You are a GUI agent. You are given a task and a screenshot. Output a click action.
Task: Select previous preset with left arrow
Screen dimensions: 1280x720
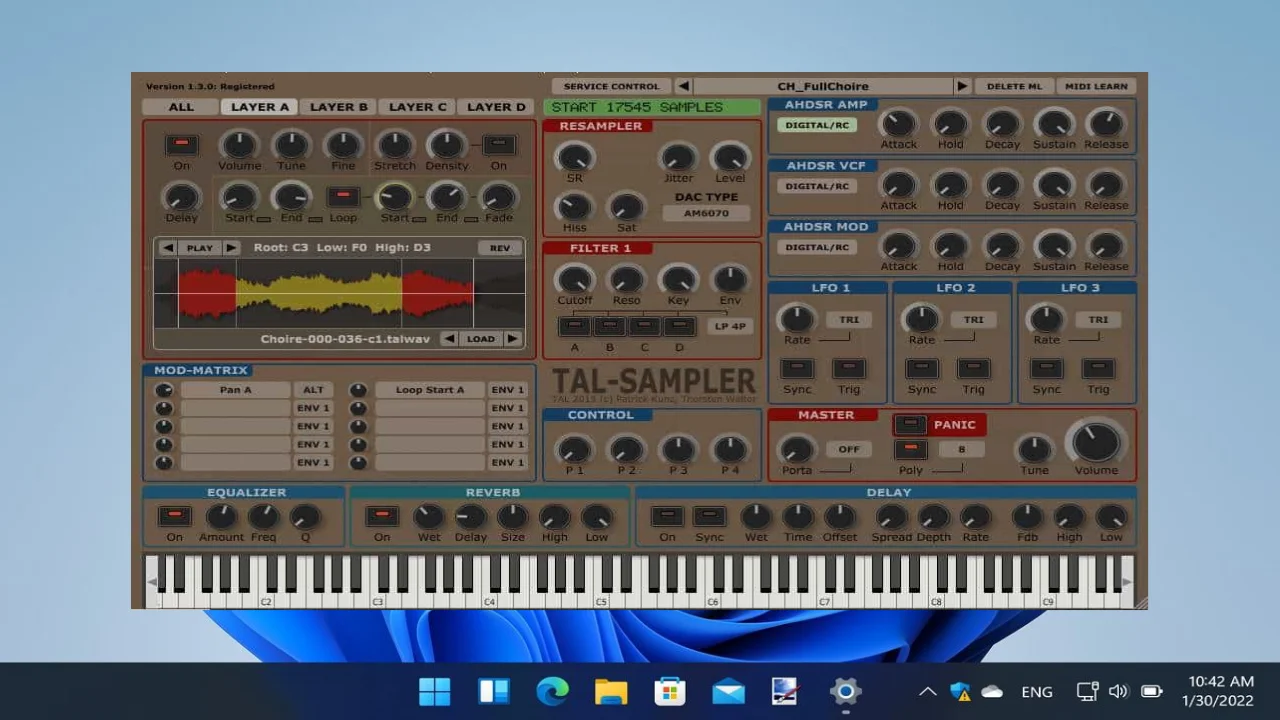[683, 86]
